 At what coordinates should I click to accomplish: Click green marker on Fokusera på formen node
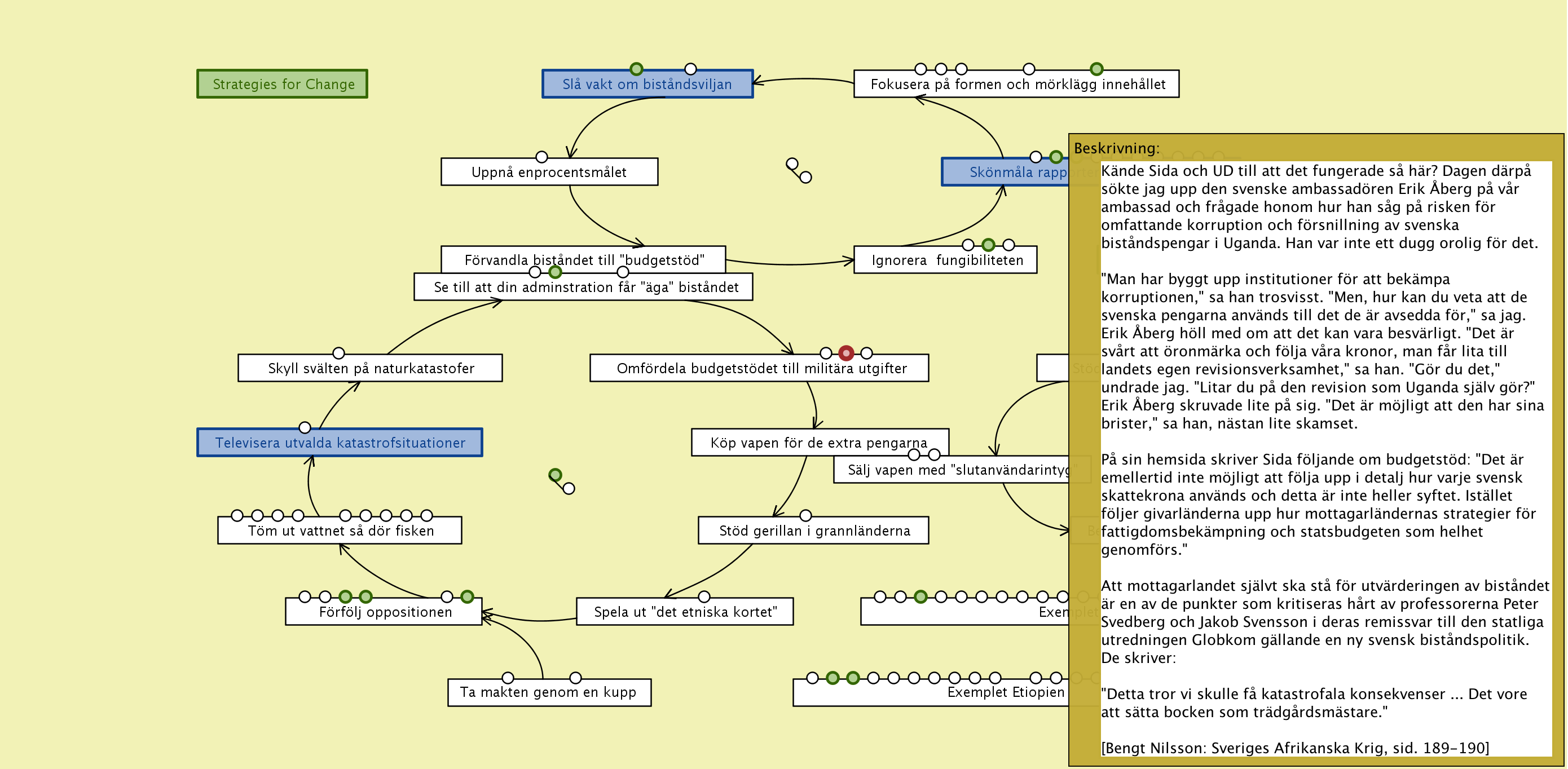pos(1096,69)
